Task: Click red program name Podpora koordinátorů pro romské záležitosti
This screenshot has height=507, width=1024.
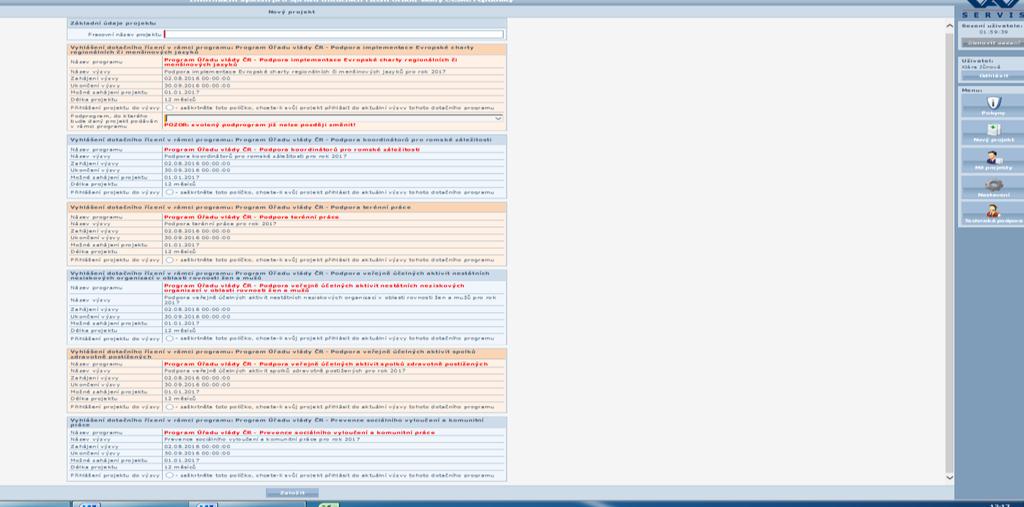Action: click(x=291, y=150)
